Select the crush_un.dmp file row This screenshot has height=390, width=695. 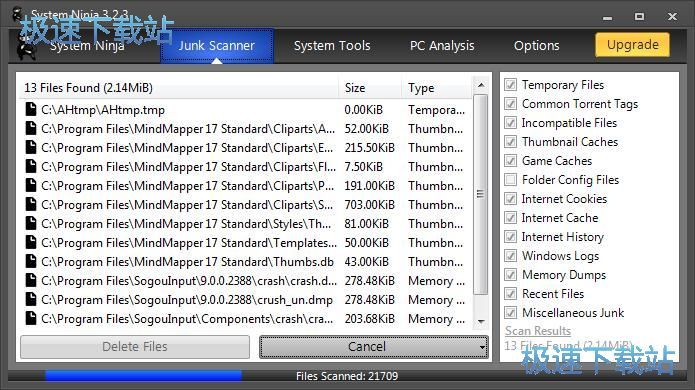click(x=246, y=300)
